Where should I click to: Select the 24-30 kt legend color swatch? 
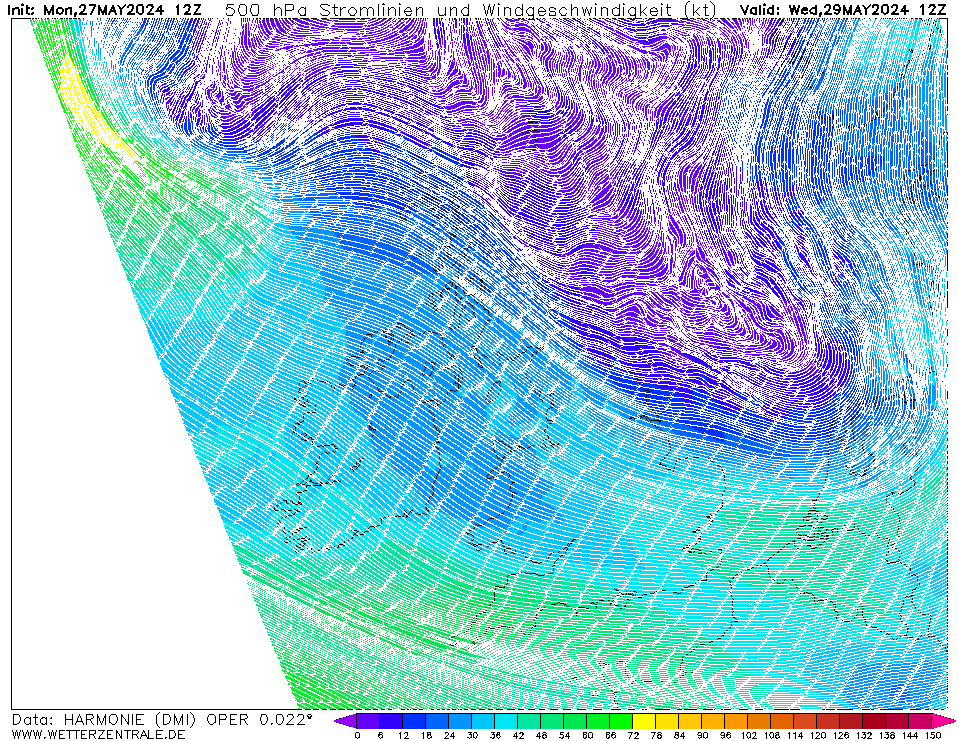pyautogui.click(x=461, y=721)
